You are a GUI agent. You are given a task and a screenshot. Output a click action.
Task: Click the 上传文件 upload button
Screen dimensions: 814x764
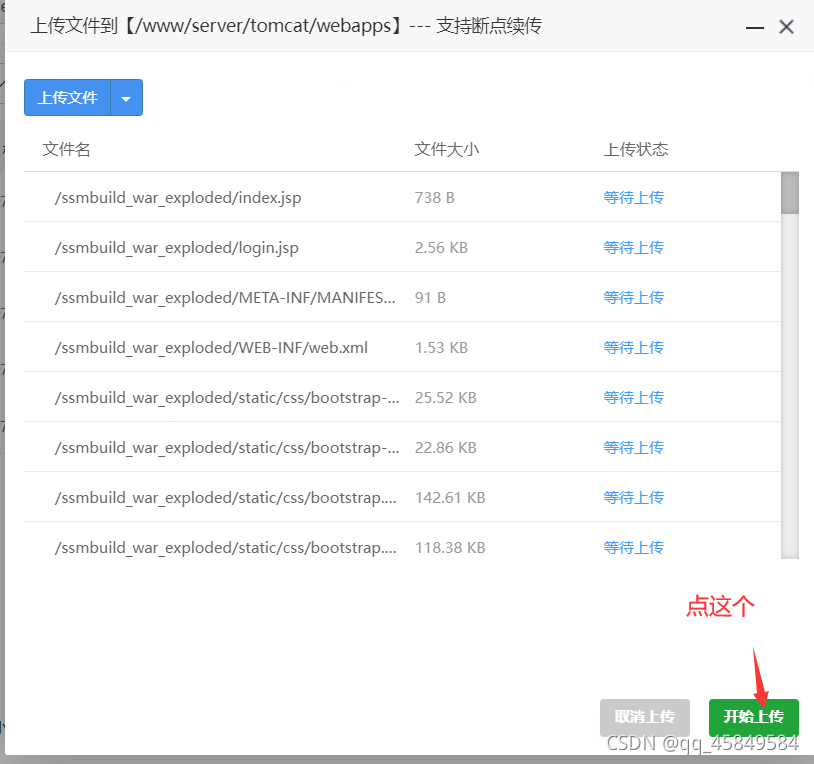pyautogui.click(x=66, y=97)
